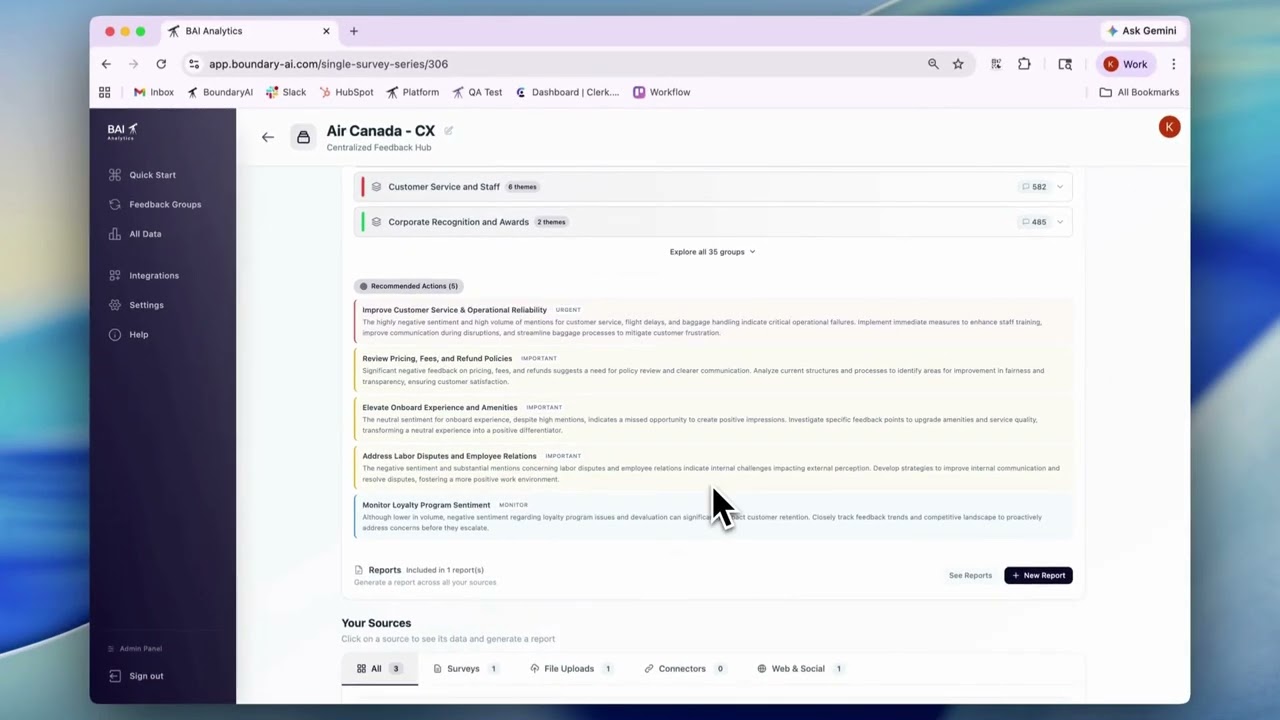Open Chrome side panel icon
This screenshot has height=720, width=1280.
[x=1065, y=64]
